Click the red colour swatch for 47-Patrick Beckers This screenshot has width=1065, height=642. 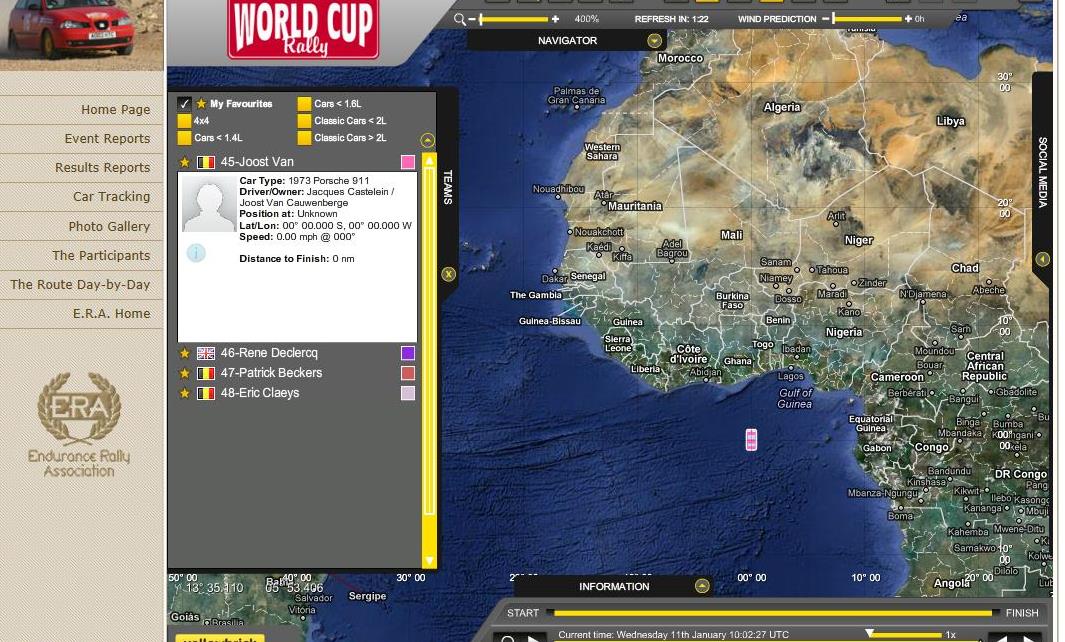(x=408, y=373)
